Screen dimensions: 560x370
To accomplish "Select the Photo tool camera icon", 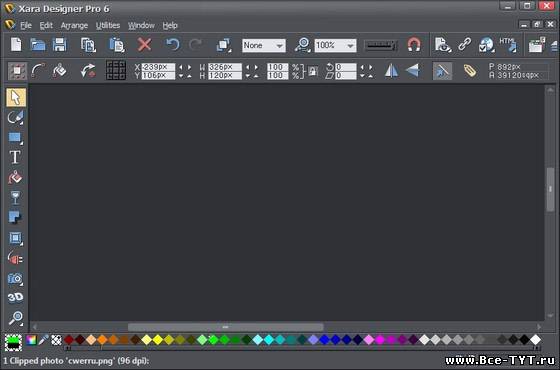I will point(15,279).
